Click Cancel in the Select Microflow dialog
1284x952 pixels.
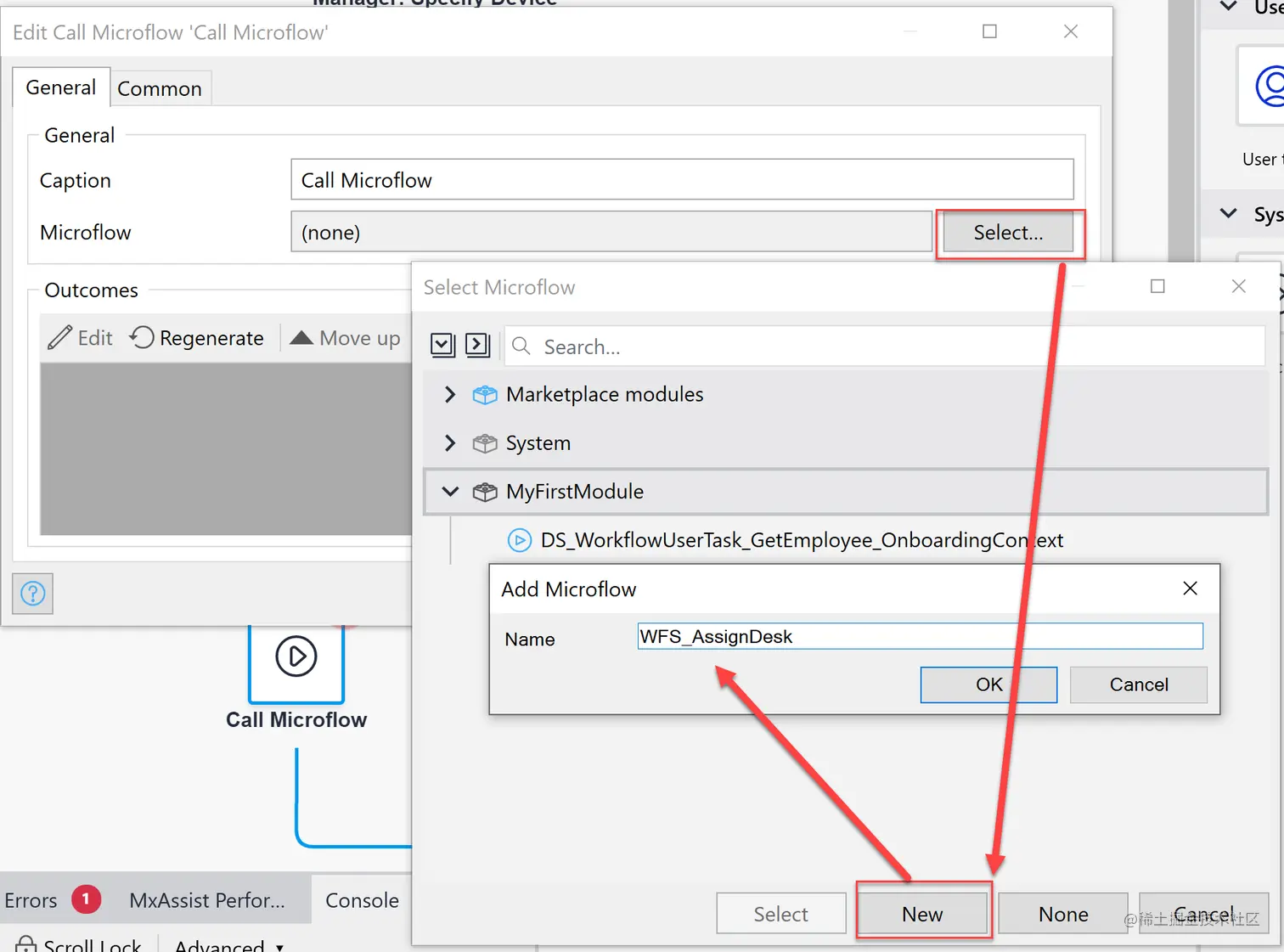(x=1204, y=914)
